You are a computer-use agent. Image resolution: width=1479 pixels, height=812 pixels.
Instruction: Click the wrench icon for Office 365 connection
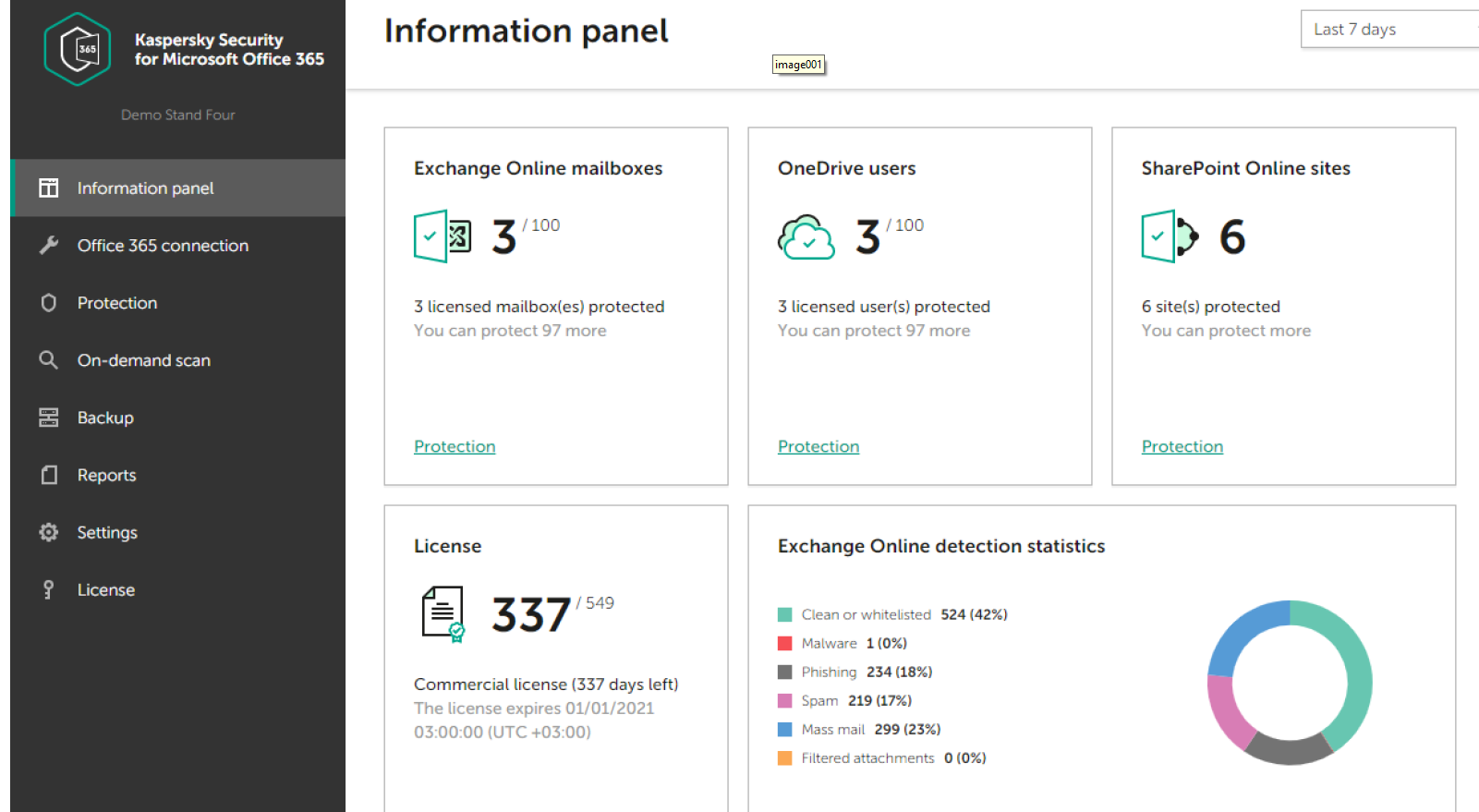tap(49, 246)
